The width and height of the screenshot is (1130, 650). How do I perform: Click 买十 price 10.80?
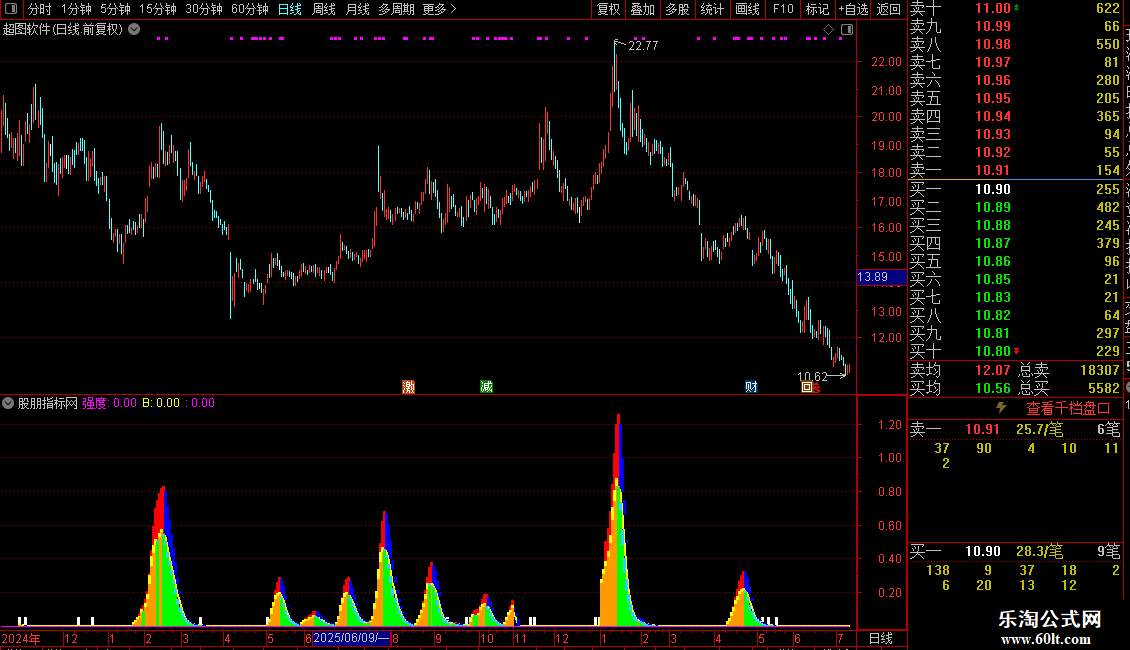(992, 351)
